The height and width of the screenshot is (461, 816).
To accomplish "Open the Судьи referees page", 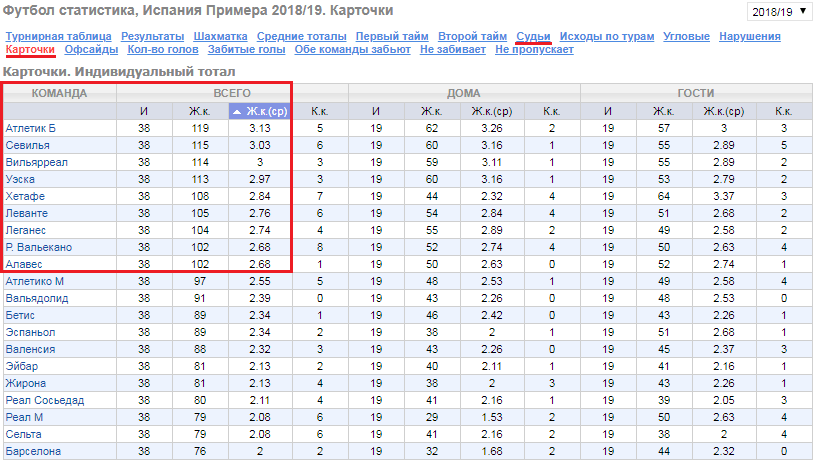I will (x=533, y=36).
